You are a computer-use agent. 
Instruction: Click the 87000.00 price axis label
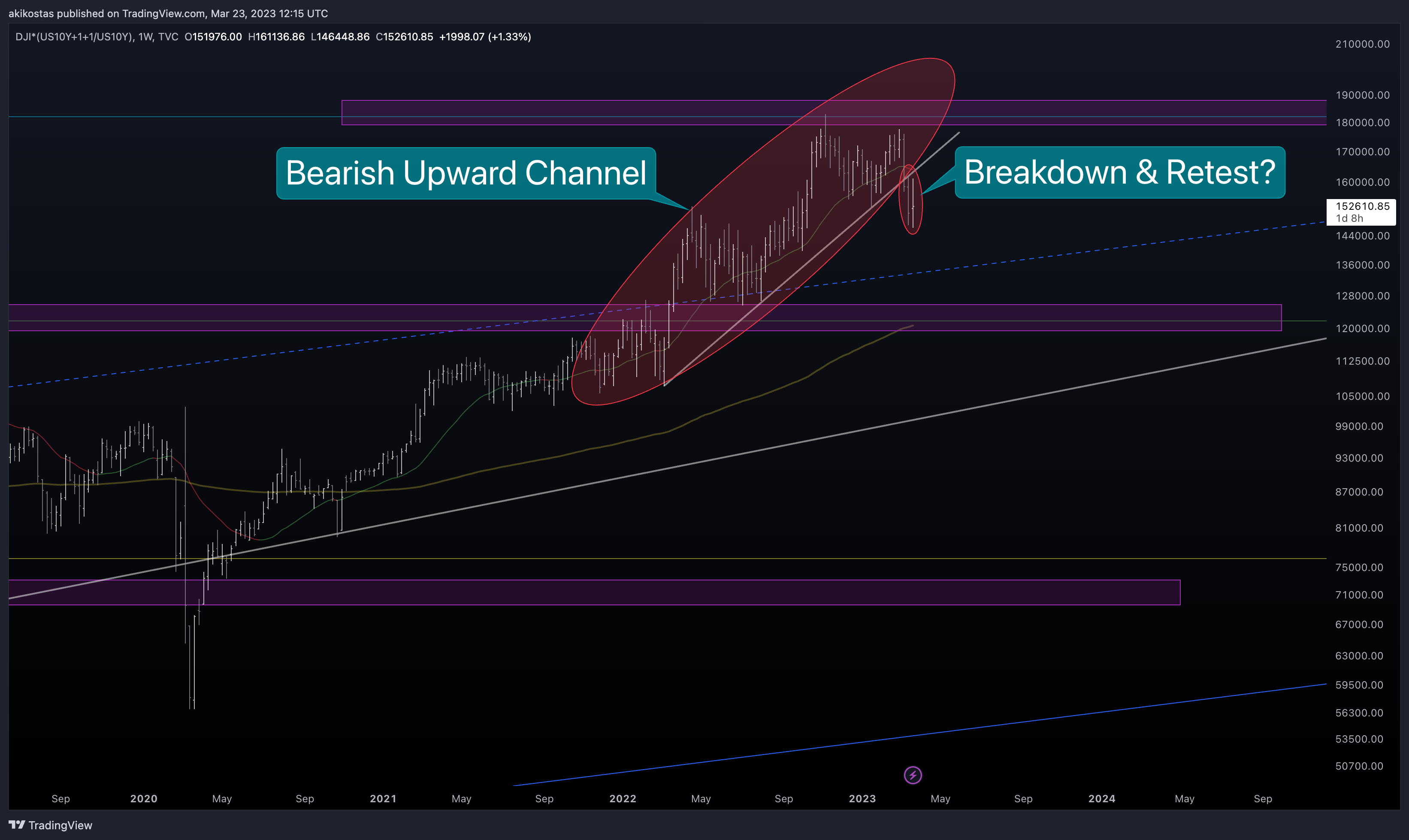pyautogui.click(x=1359, y=492)
